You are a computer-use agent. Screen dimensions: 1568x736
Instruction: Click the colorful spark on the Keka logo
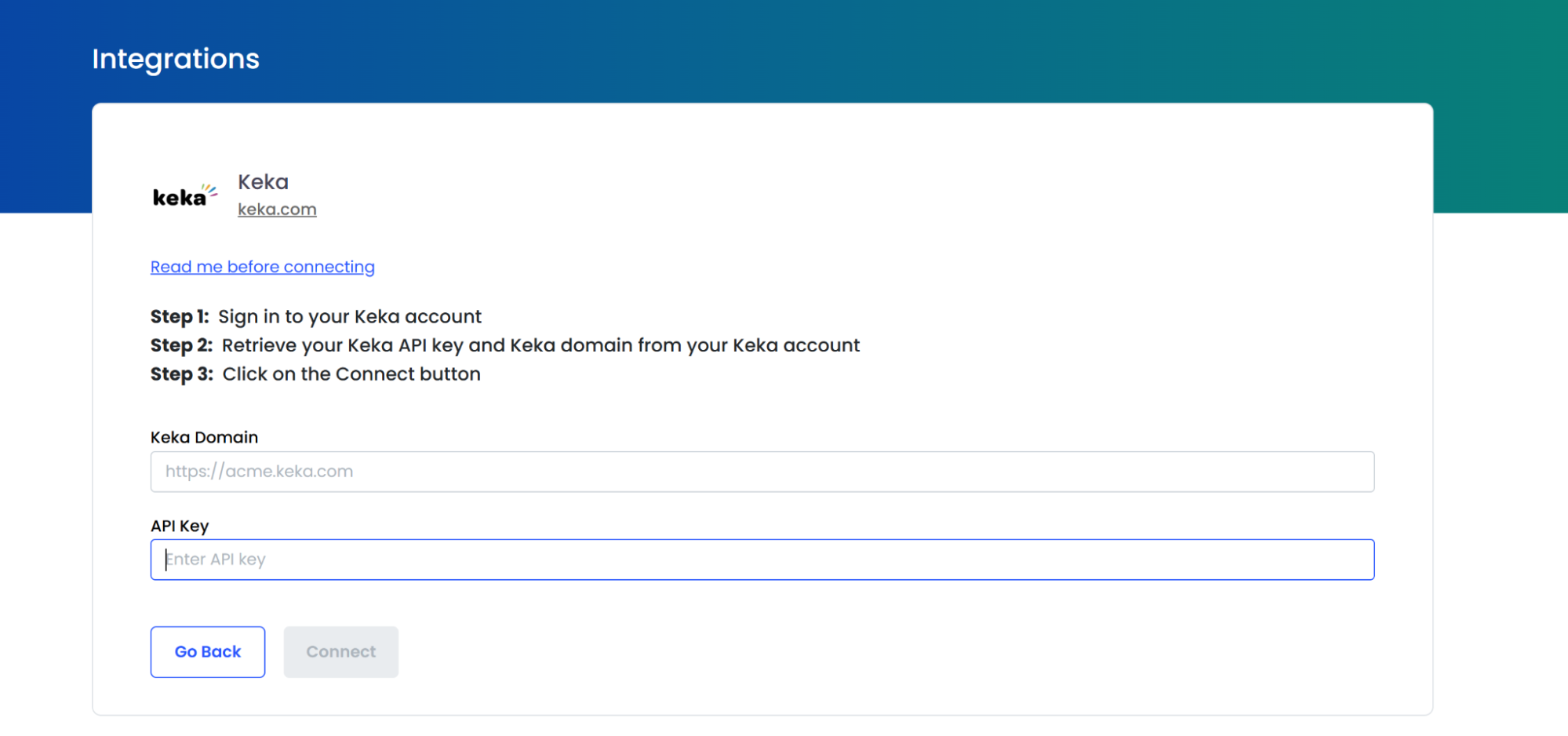coord(210,189)
